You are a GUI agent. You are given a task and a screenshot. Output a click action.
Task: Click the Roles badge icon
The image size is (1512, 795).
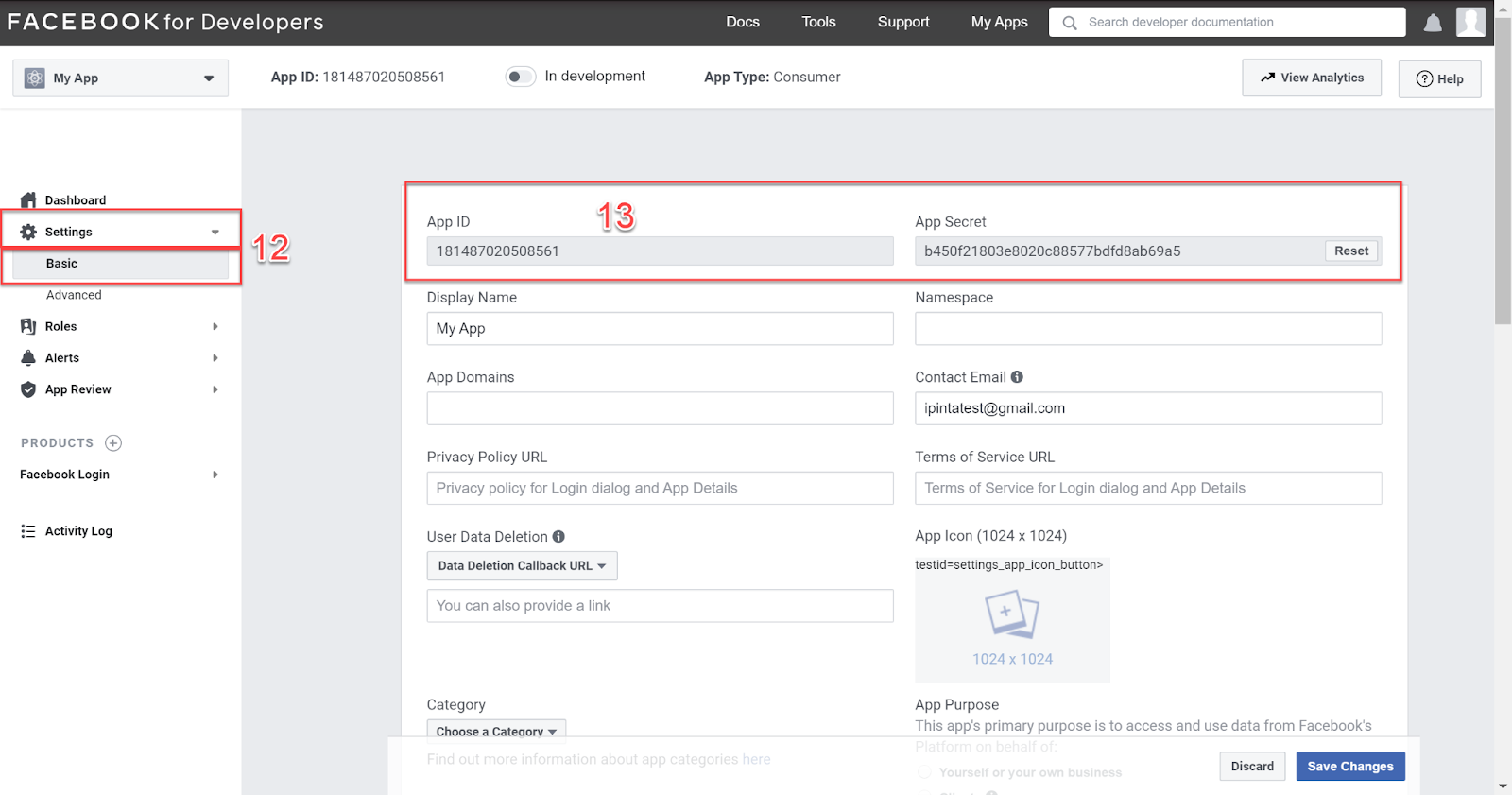tap(28, 326)
